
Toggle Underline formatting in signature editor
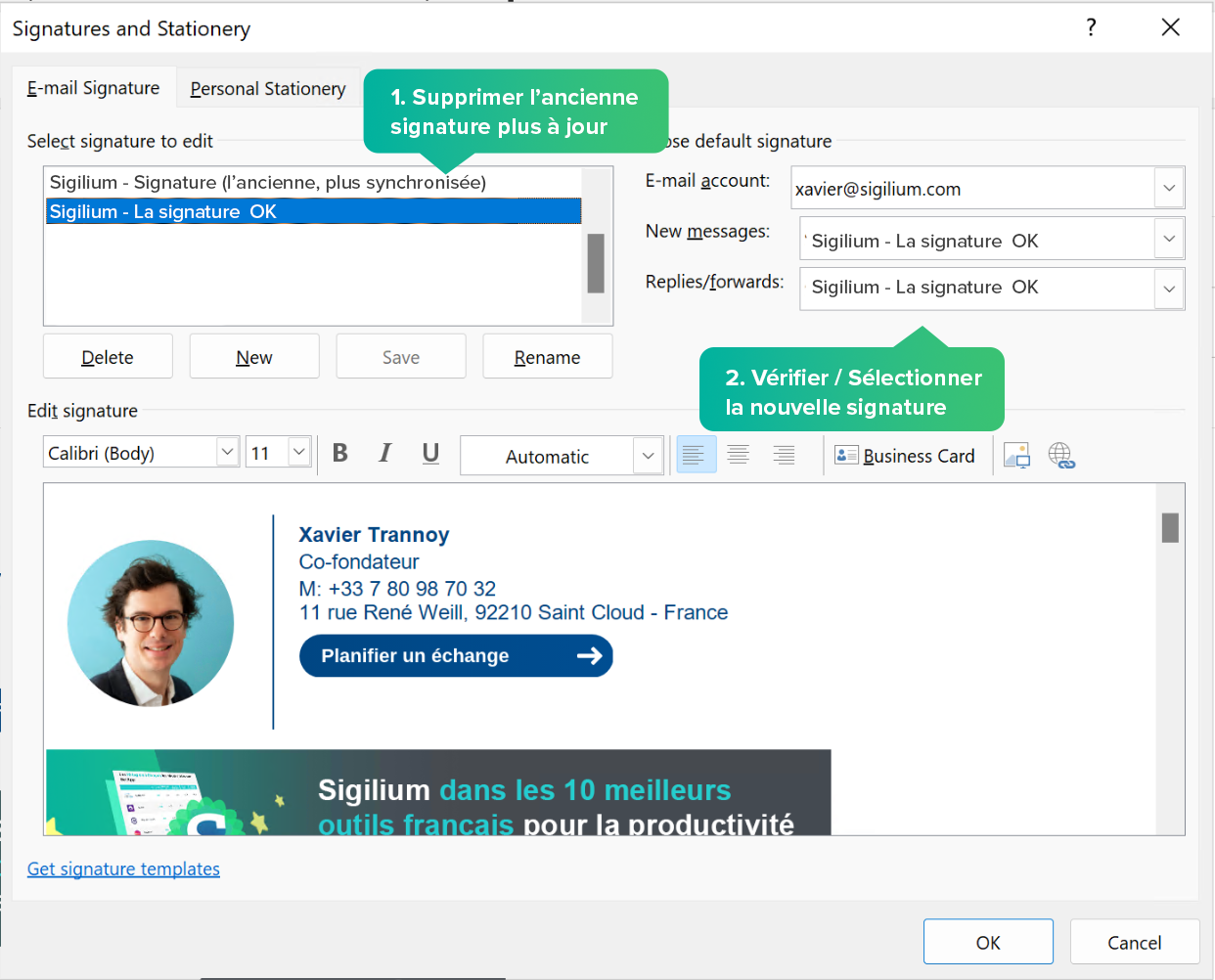[430, 453]
